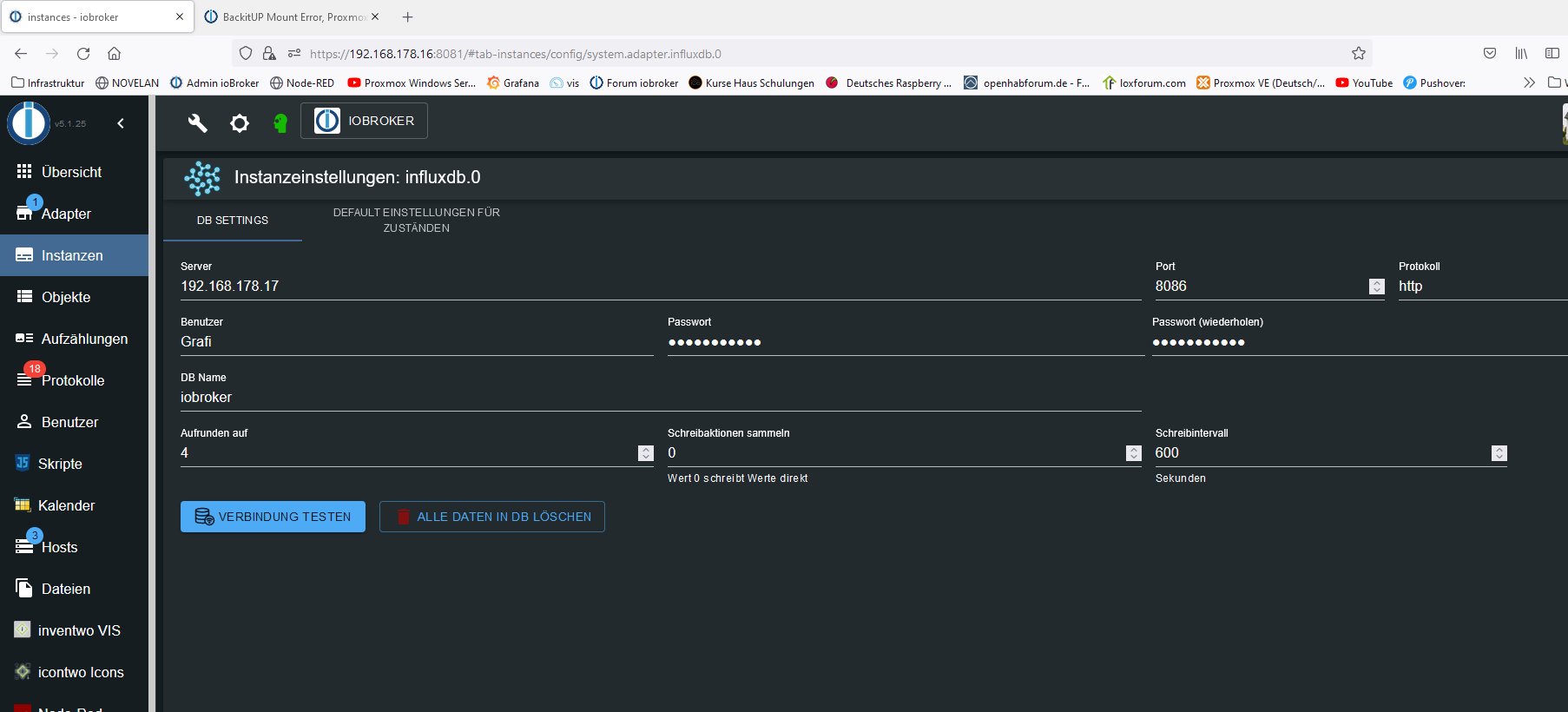Click the Benutzer input field

(x=417, y=342)
